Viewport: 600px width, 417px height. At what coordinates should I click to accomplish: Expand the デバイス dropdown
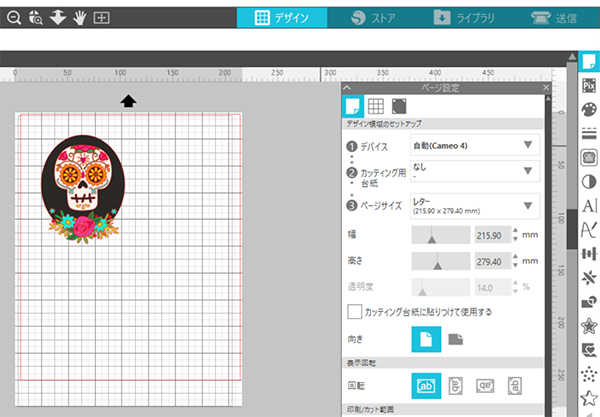[x=475, y=145]
